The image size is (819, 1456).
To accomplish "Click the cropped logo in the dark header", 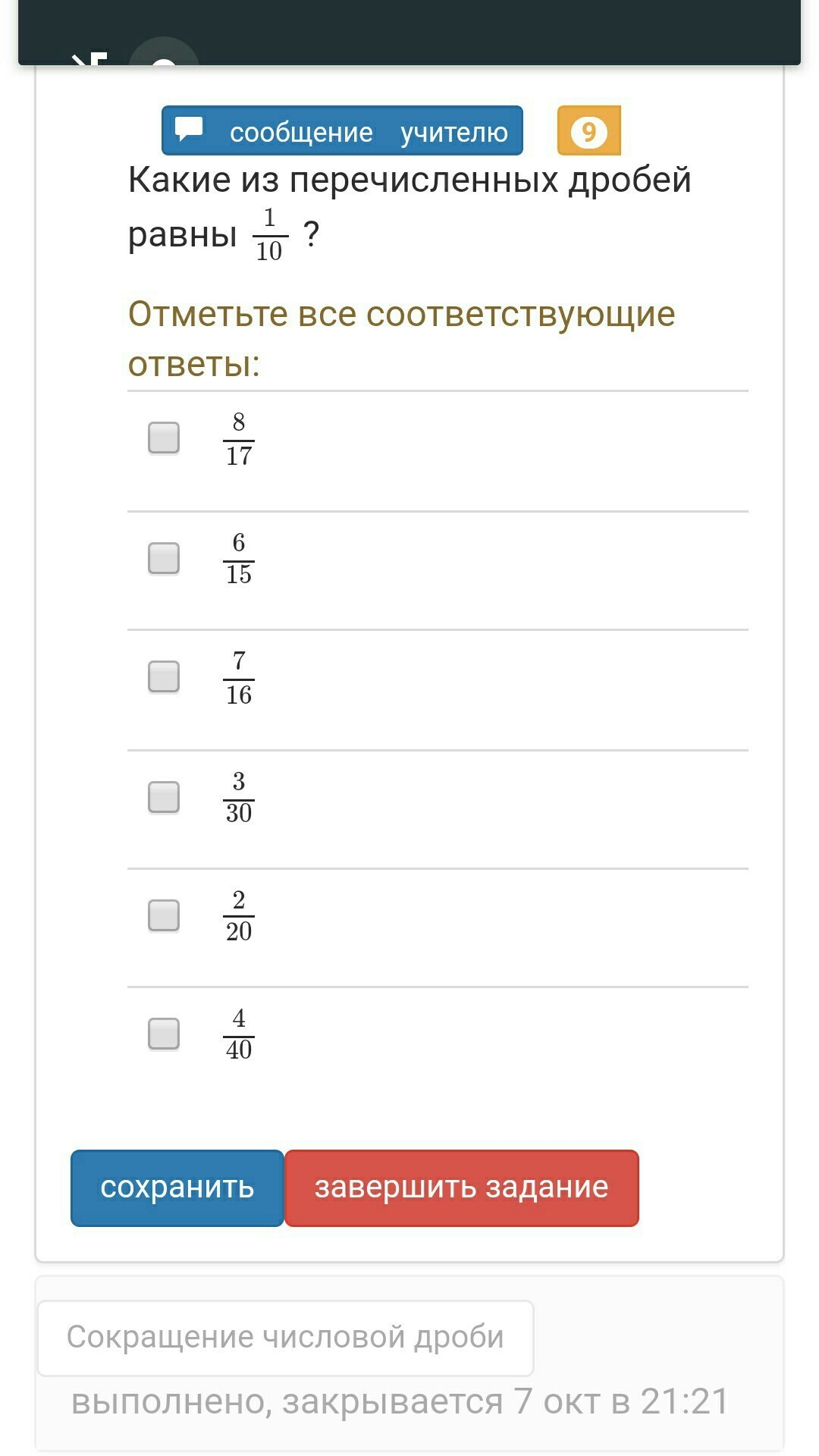I will [89, 58].
